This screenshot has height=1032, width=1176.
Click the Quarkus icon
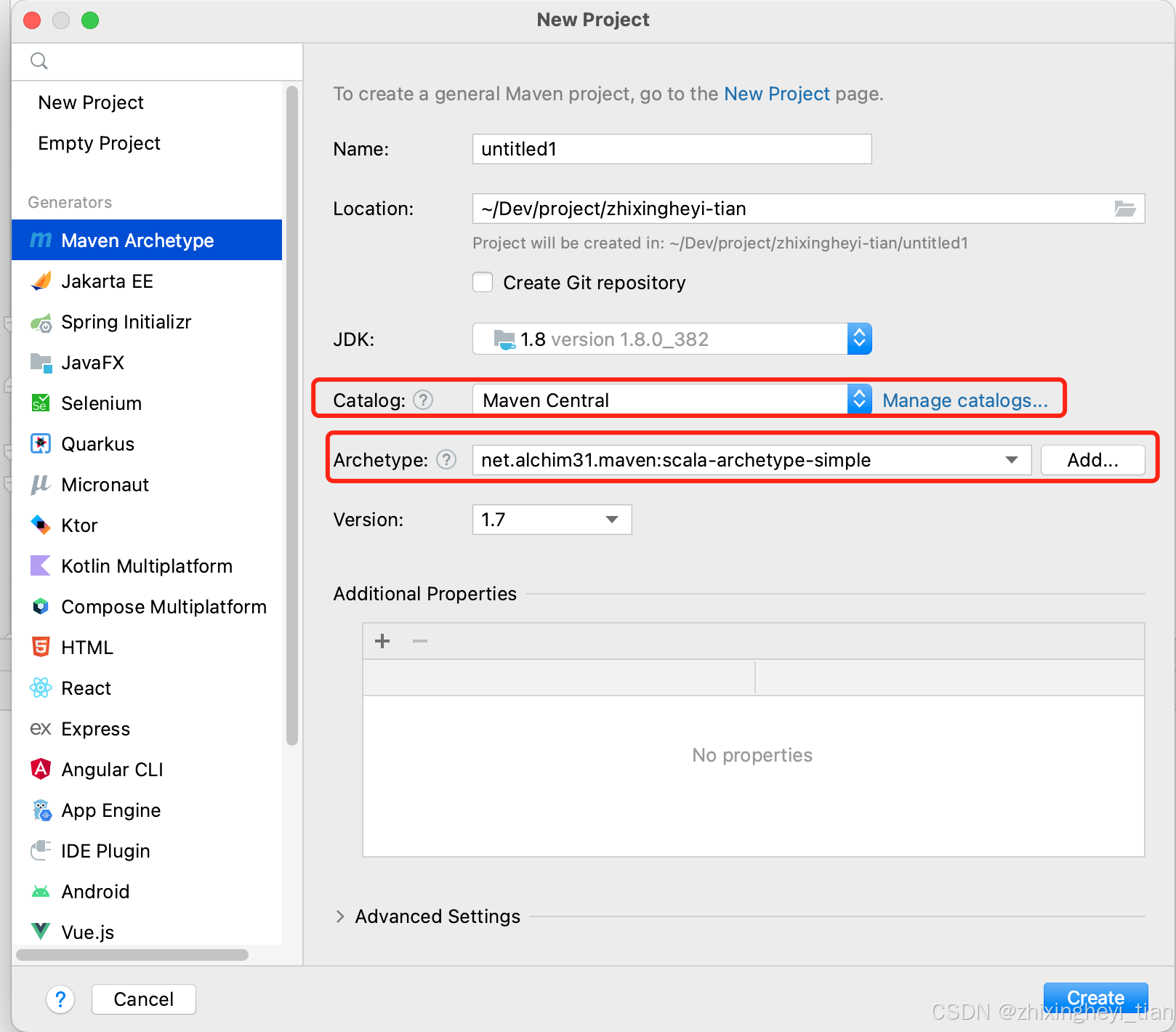(x=41, y=443)
